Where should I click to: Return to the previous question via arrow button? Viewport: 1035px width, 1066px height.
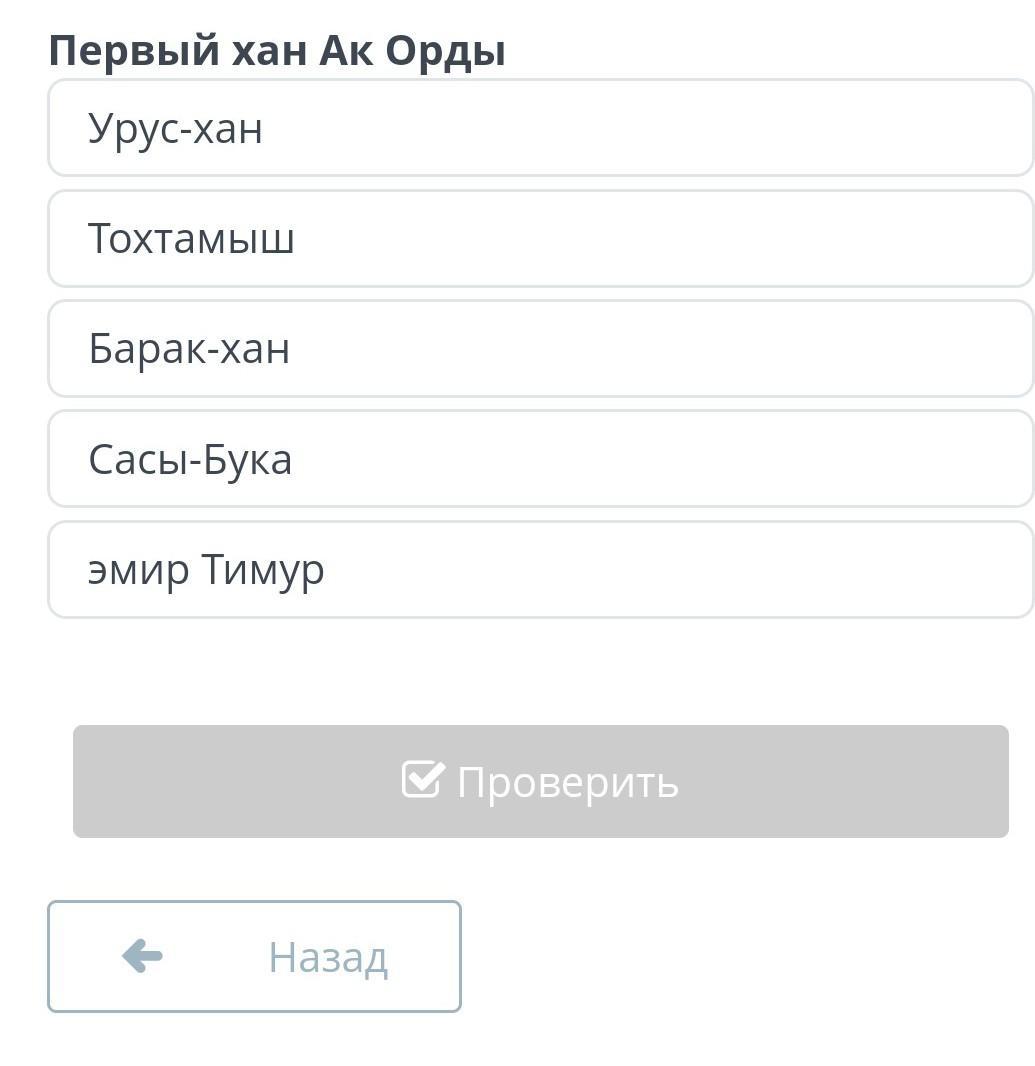coord(254,956)
